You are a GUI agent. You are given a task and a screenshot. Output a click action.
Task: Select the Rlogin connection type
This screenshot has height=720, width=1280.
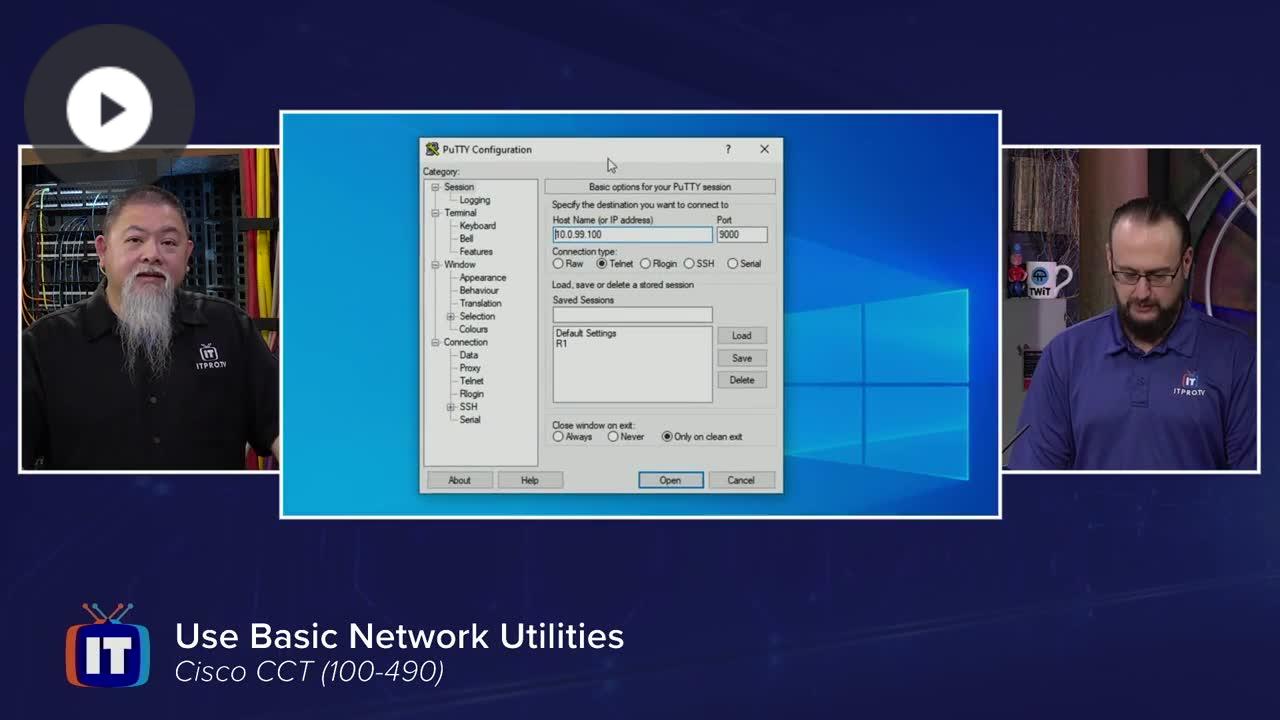tap(645, 264)
